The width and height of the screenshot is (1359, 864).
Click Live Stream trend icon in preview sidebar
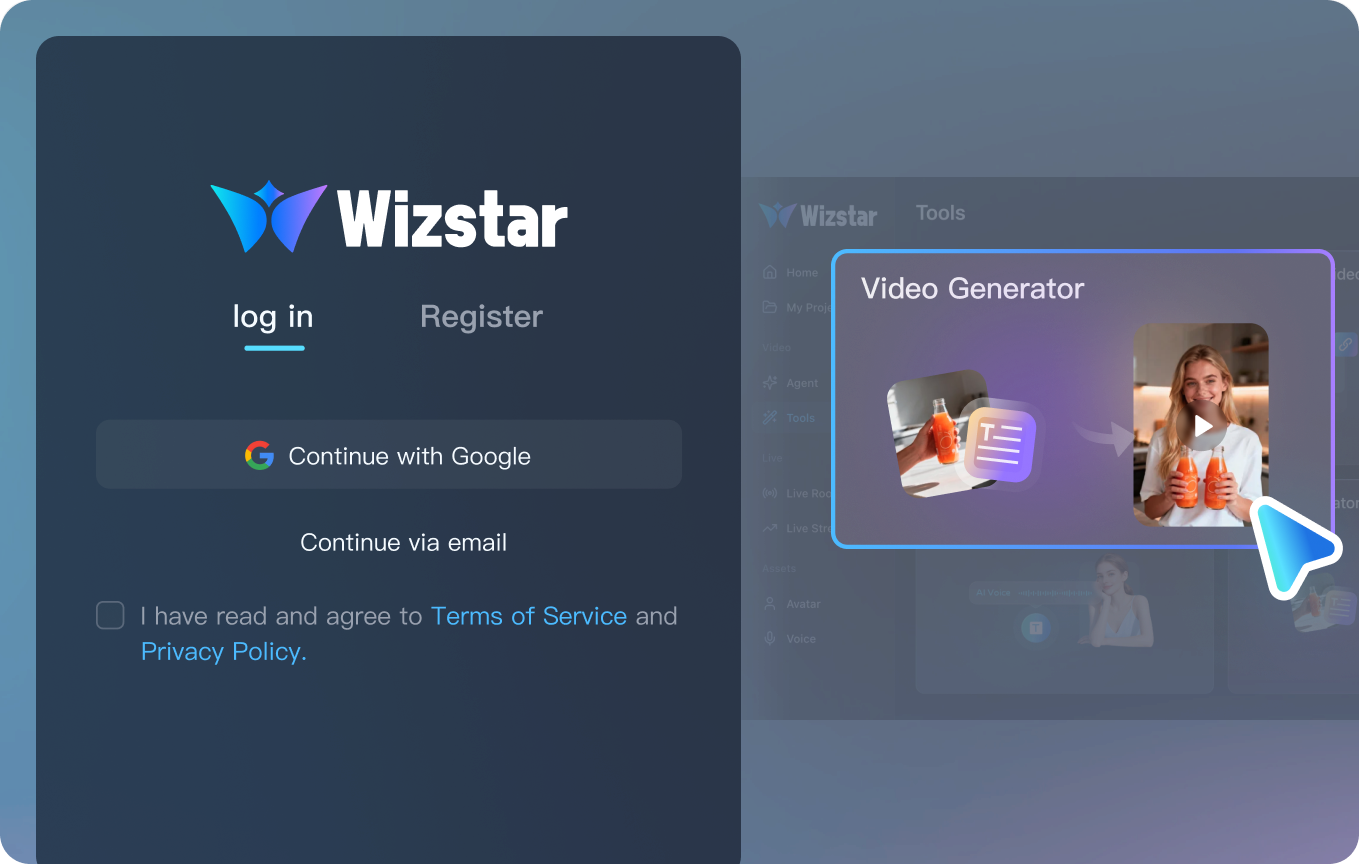pyautogui.click(x=770, y=528)
